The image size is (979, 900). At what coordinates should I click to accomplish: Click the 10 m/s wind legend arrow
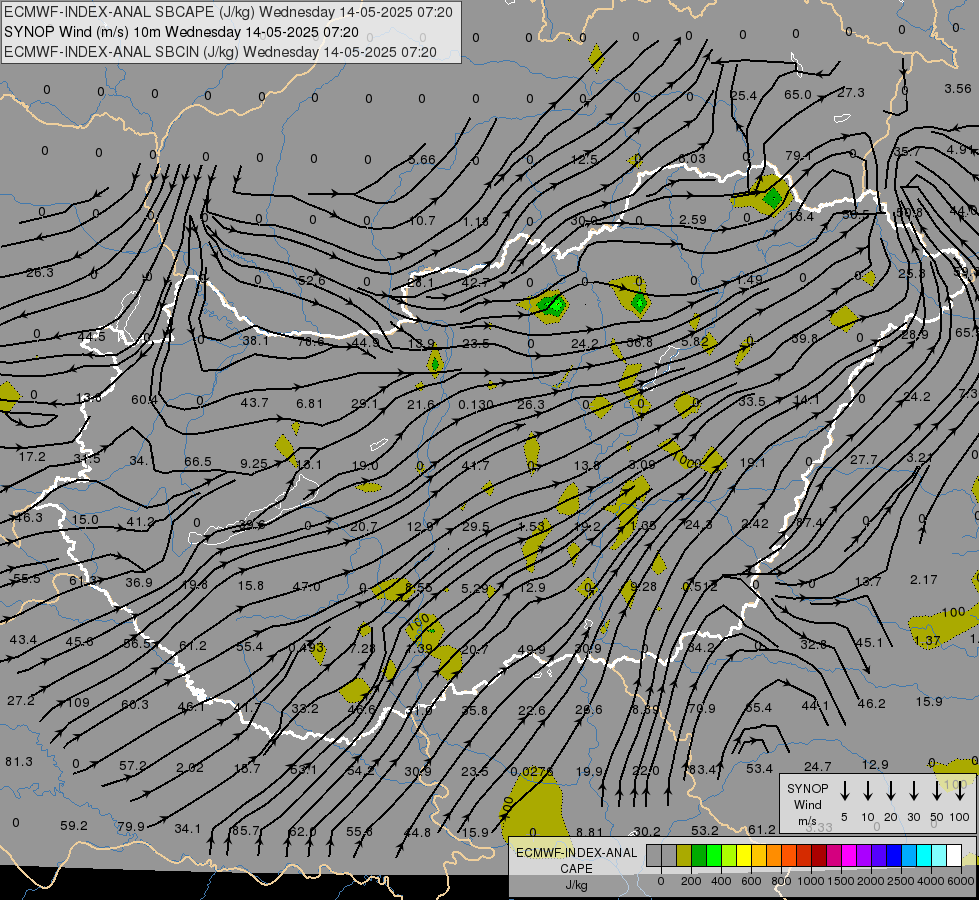pos(867,790)
